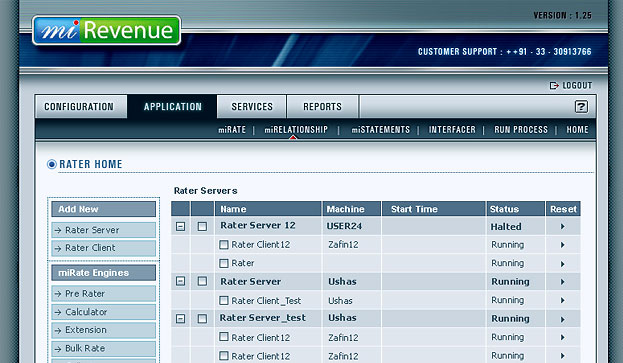Click the Reset column header
The height and width of the screenshot is (363, 623).
563,209
